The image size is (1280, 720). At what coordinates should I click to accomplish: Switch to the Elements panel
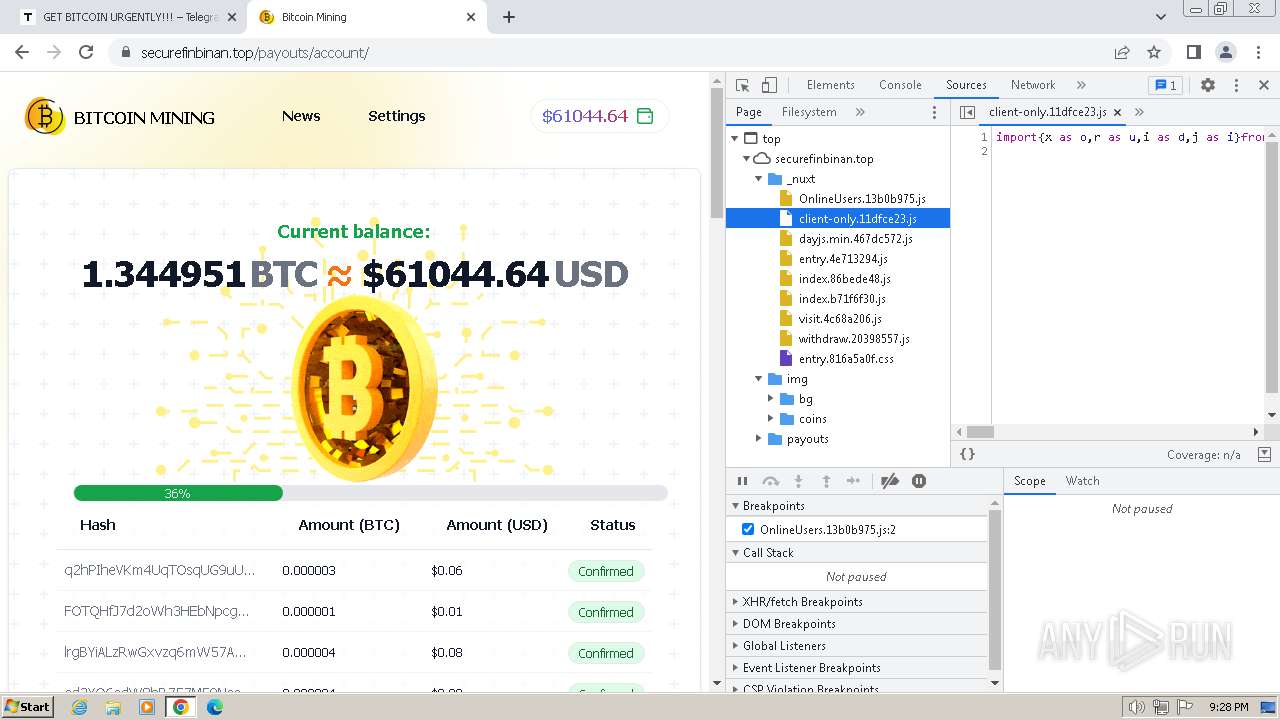[x=830, y=85]
